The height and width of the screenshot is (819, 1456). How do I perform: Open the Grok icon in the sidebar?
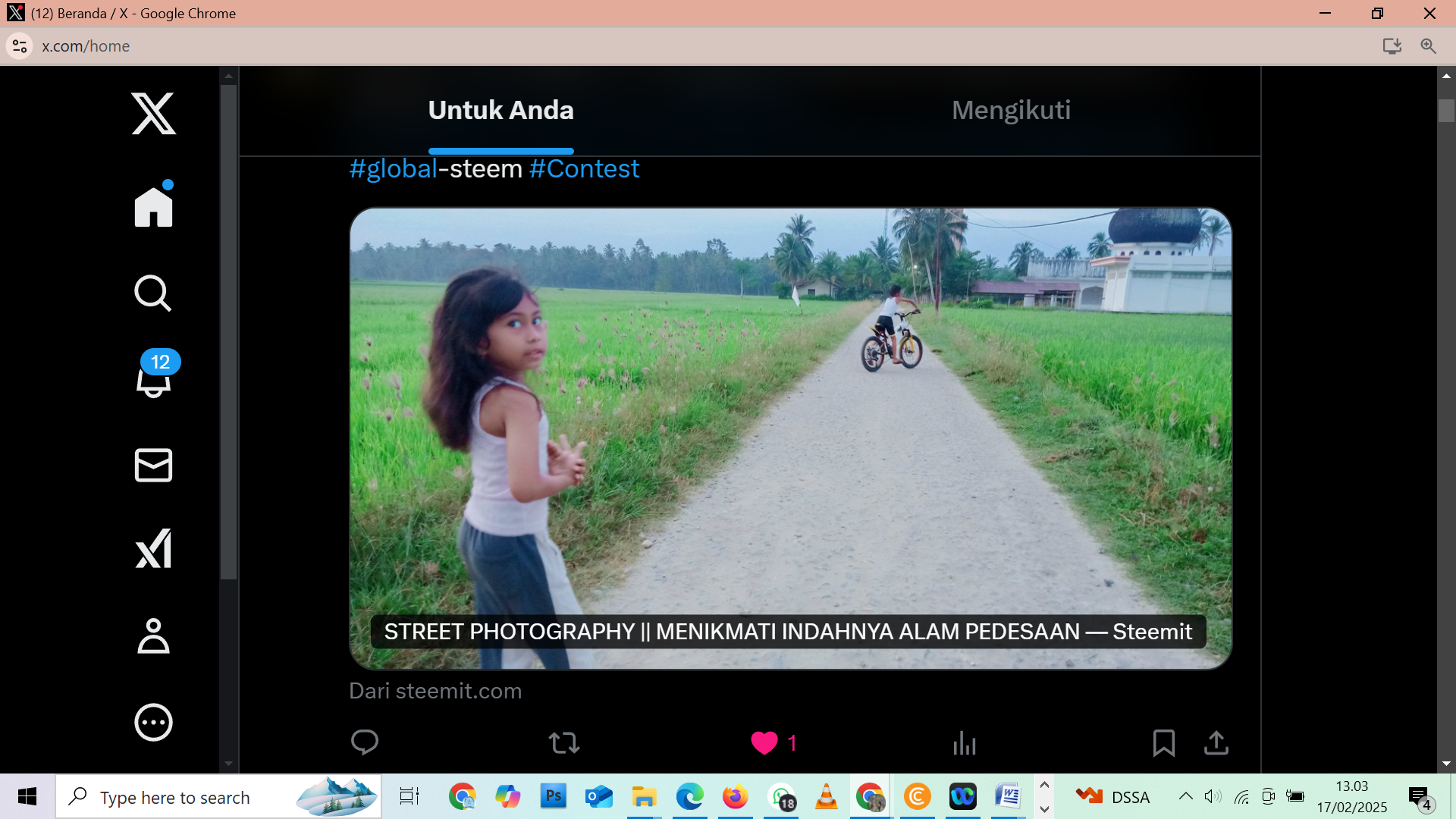tap(153, 549)
